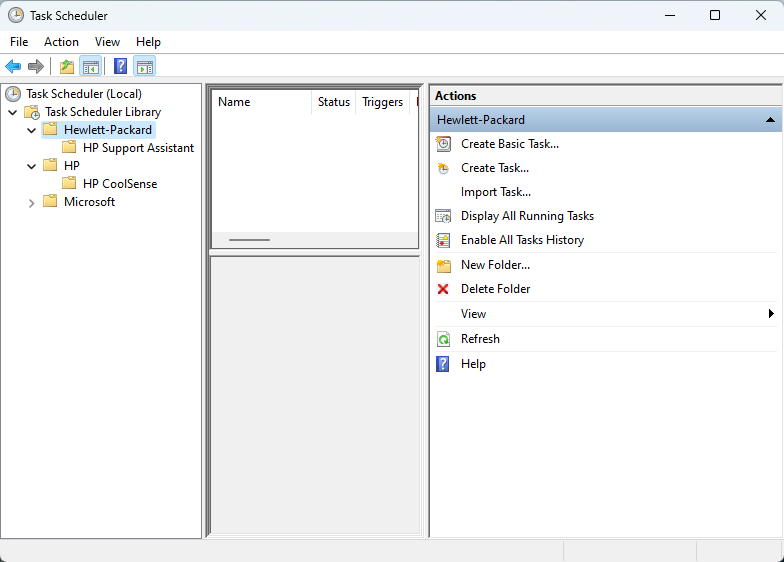Click the Enable All Tasks History icon

pyautogui.click(x=444, y=240)
